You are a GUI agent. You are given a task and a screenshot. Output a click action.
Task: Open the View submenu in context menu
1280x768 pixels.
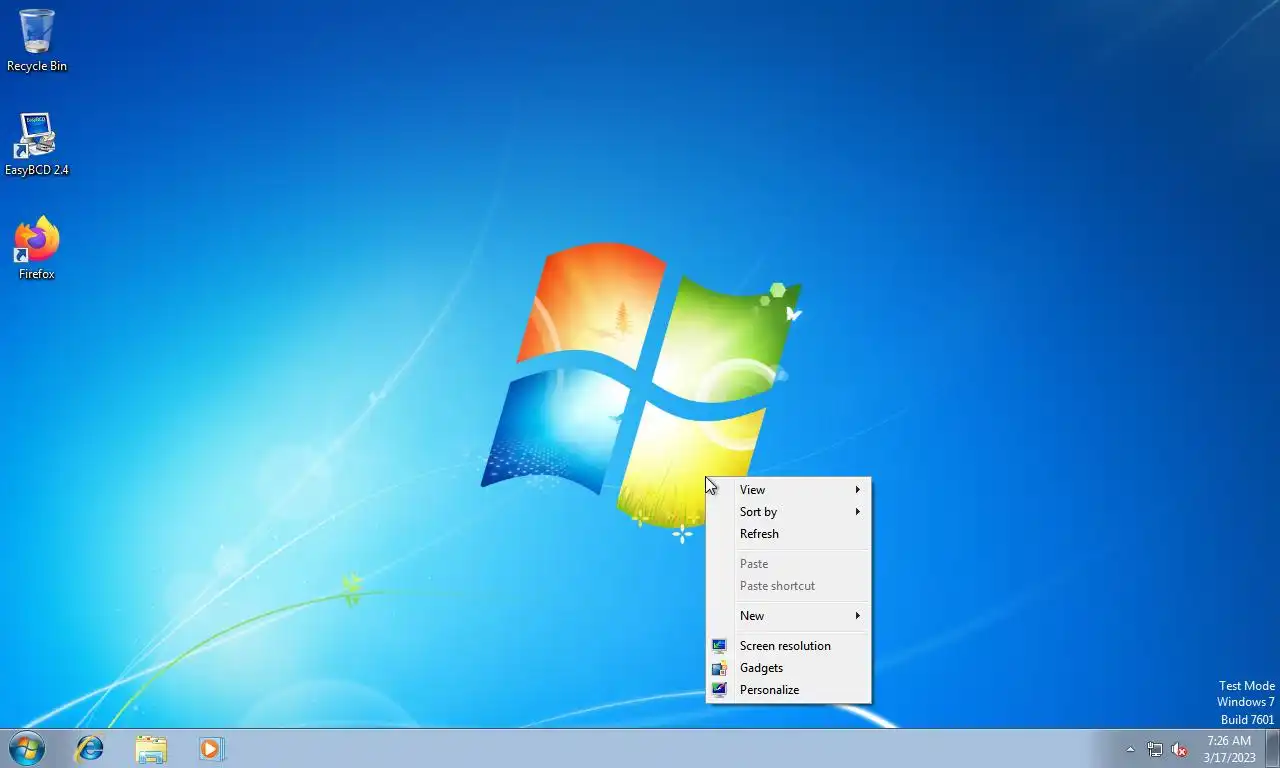[788, 490]
